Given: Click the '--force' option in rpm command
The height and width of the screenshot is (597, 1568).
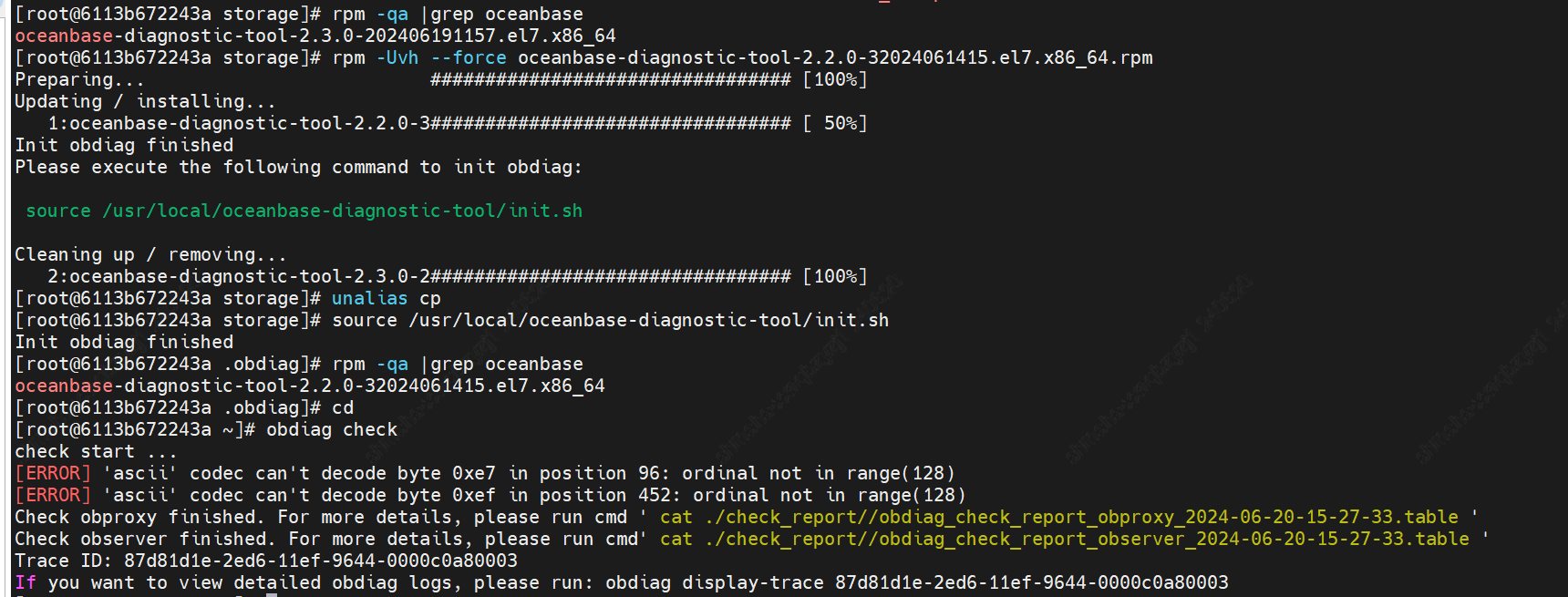Looking at the screenshot, I should point(469,57).
